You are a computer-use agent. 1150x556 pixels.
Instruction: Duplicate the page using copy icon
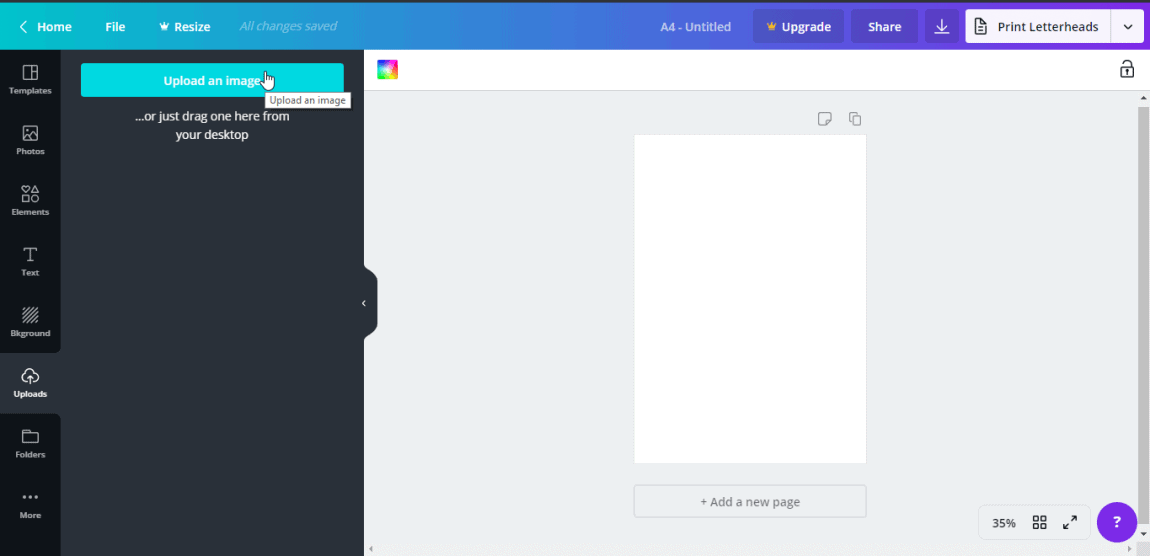(855, 119)
